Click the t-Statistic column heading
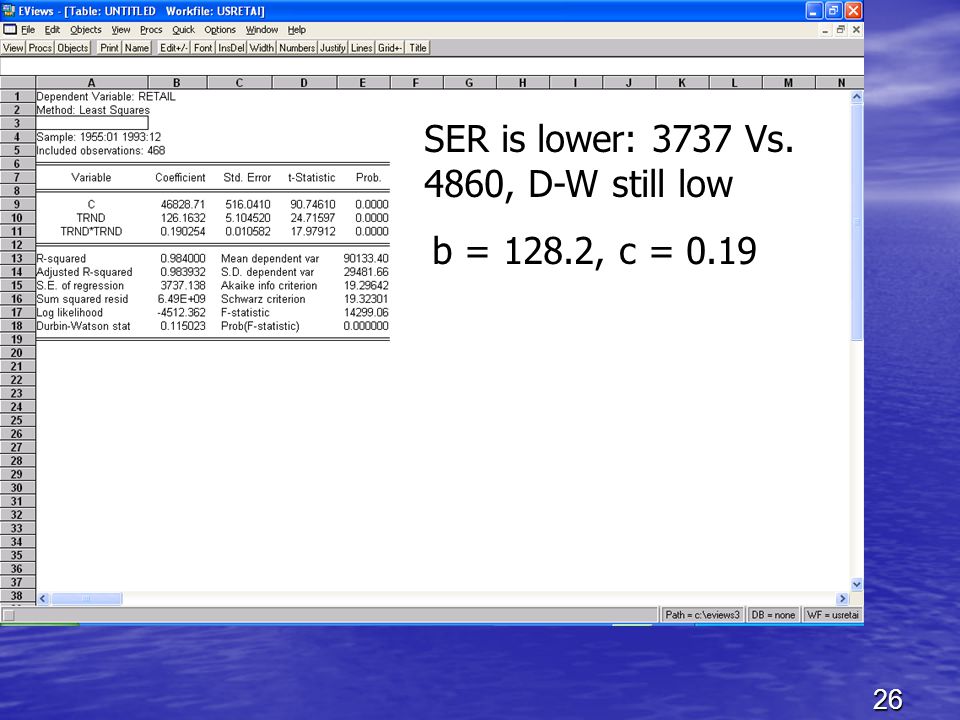 pyautogui.click(x=312, y=178)
